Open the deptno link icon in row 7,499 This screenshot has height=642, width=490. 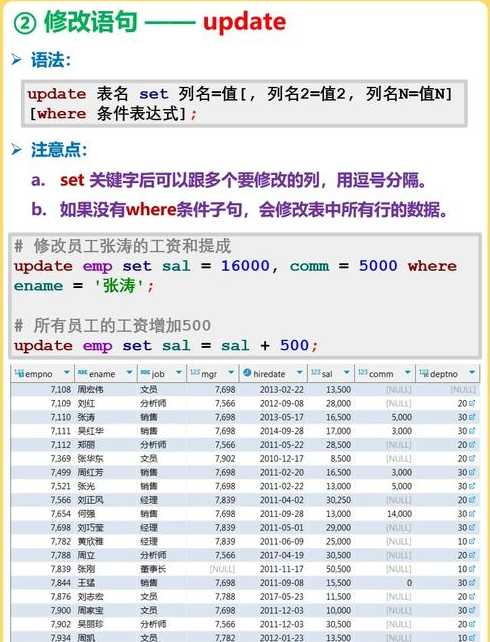pos(472,472)
